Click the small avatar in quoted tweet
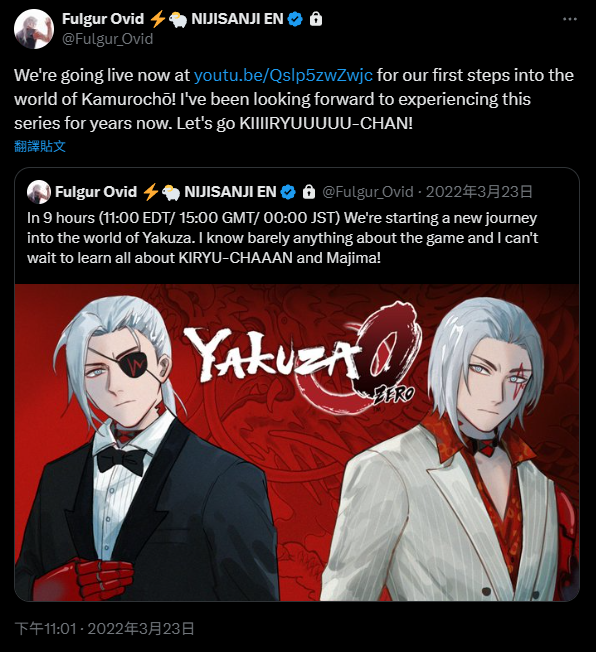 (39, 192)
